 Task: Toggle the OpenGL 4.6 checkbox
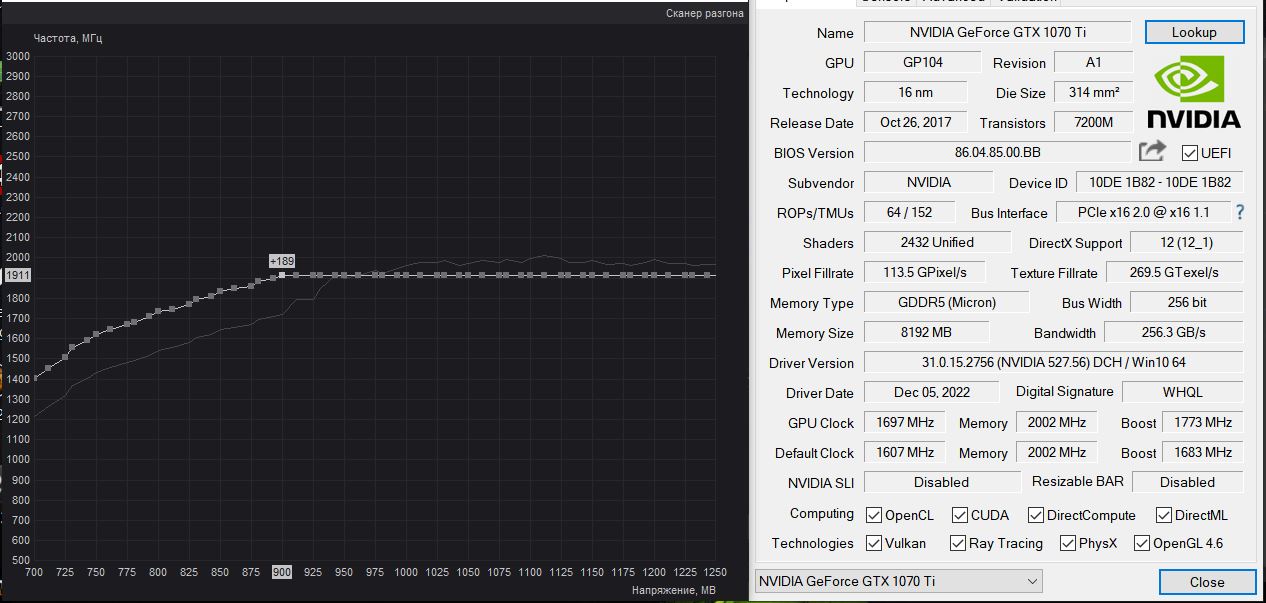[1142, 543]
